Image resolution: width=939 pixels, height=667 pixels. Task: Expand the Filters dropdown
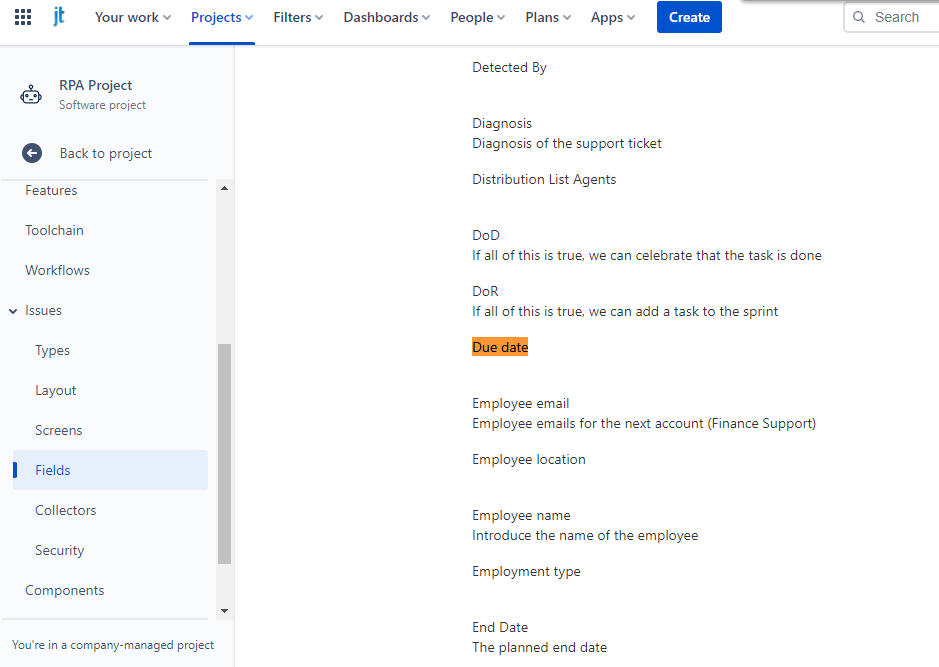click(x=298, y=17)
